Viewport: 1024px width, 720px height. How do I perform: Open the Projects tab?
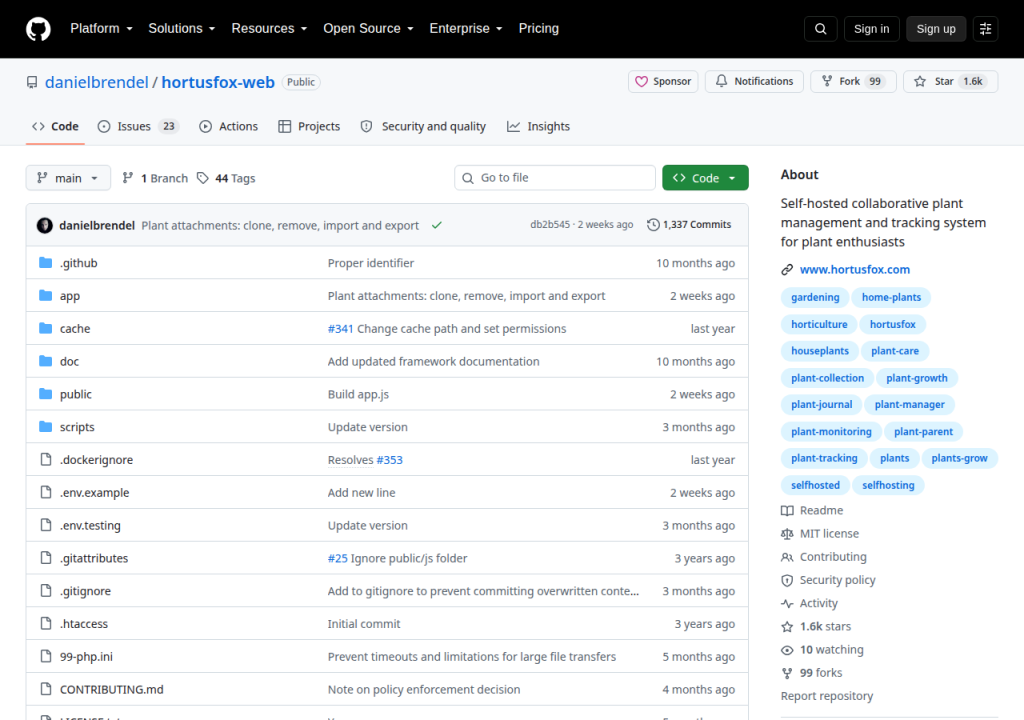pos(309,127)
